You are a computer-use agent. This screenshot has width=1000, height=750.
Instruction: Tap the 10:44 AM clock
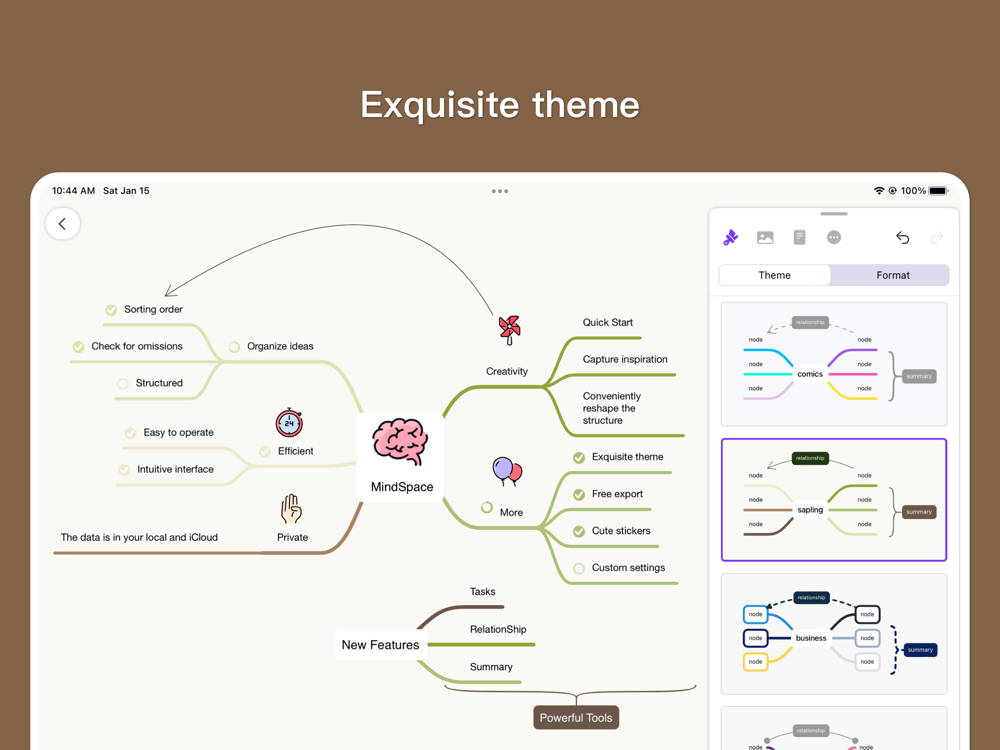coord(73,191)
